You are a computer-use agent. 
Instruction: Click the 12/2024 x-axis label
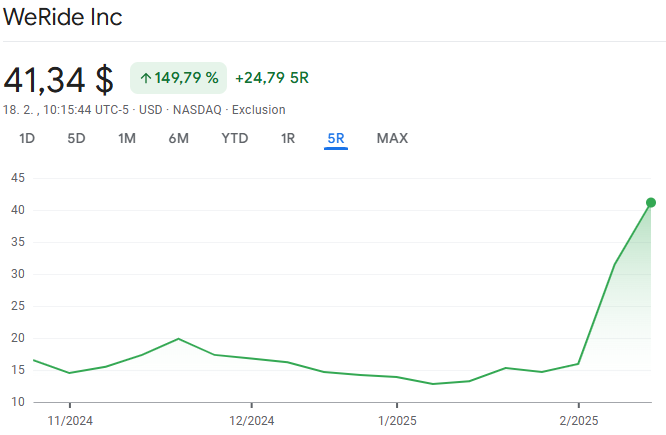pos(251,420)
